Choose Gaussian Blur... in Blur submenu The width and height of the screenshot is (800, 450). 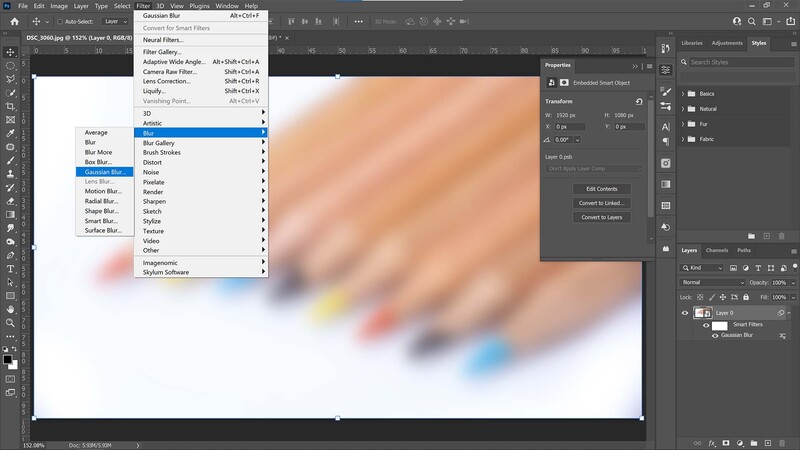(x=105, y=172)
